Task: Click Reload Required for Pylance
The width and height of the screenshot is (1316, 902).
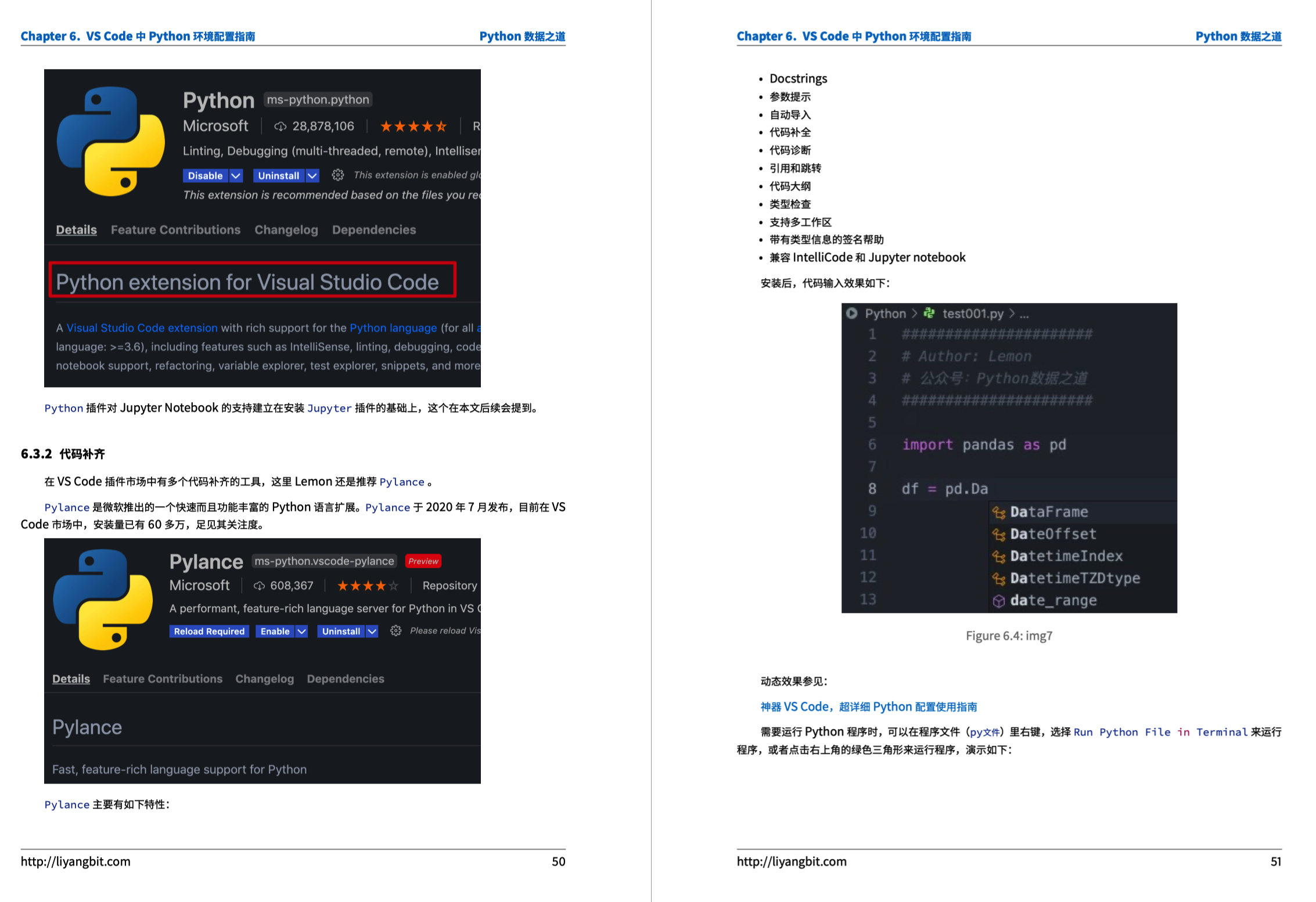Action: 209,631
